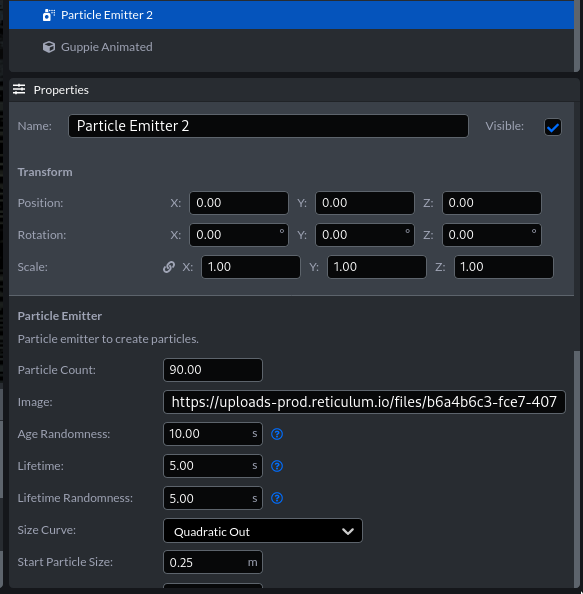The width and height of the screenshot is (583, 594).
Task: Open Lifetime Randomness help icon
Action: coord(277,498)
